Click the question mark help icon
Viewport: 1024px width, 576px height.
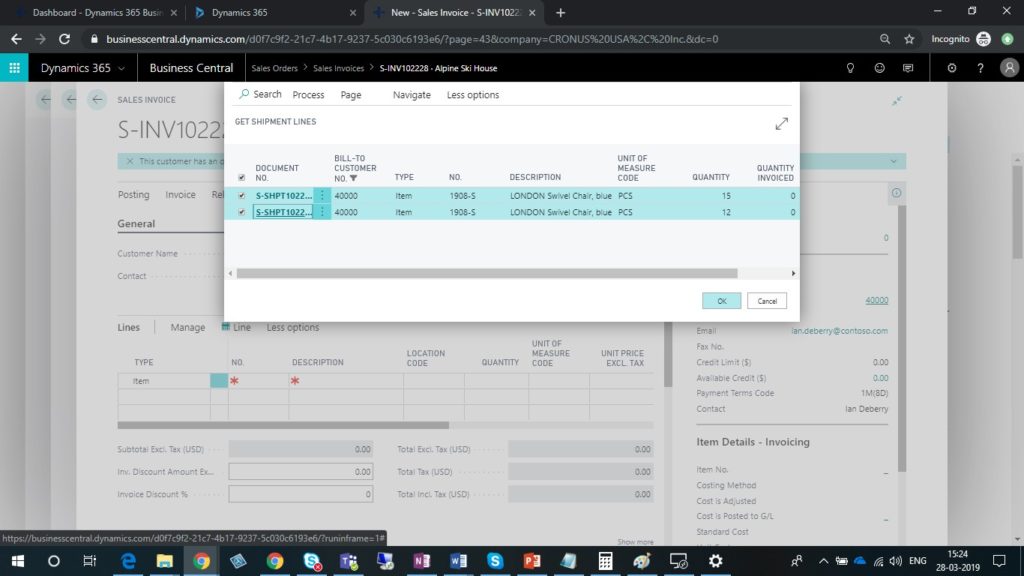(x=980, y=68)
